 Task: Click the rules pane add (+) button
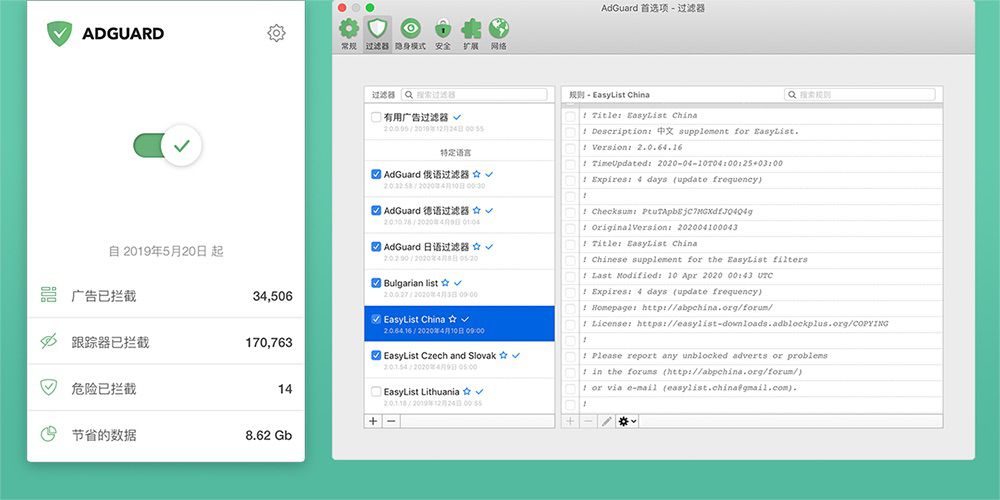point(570,421)
